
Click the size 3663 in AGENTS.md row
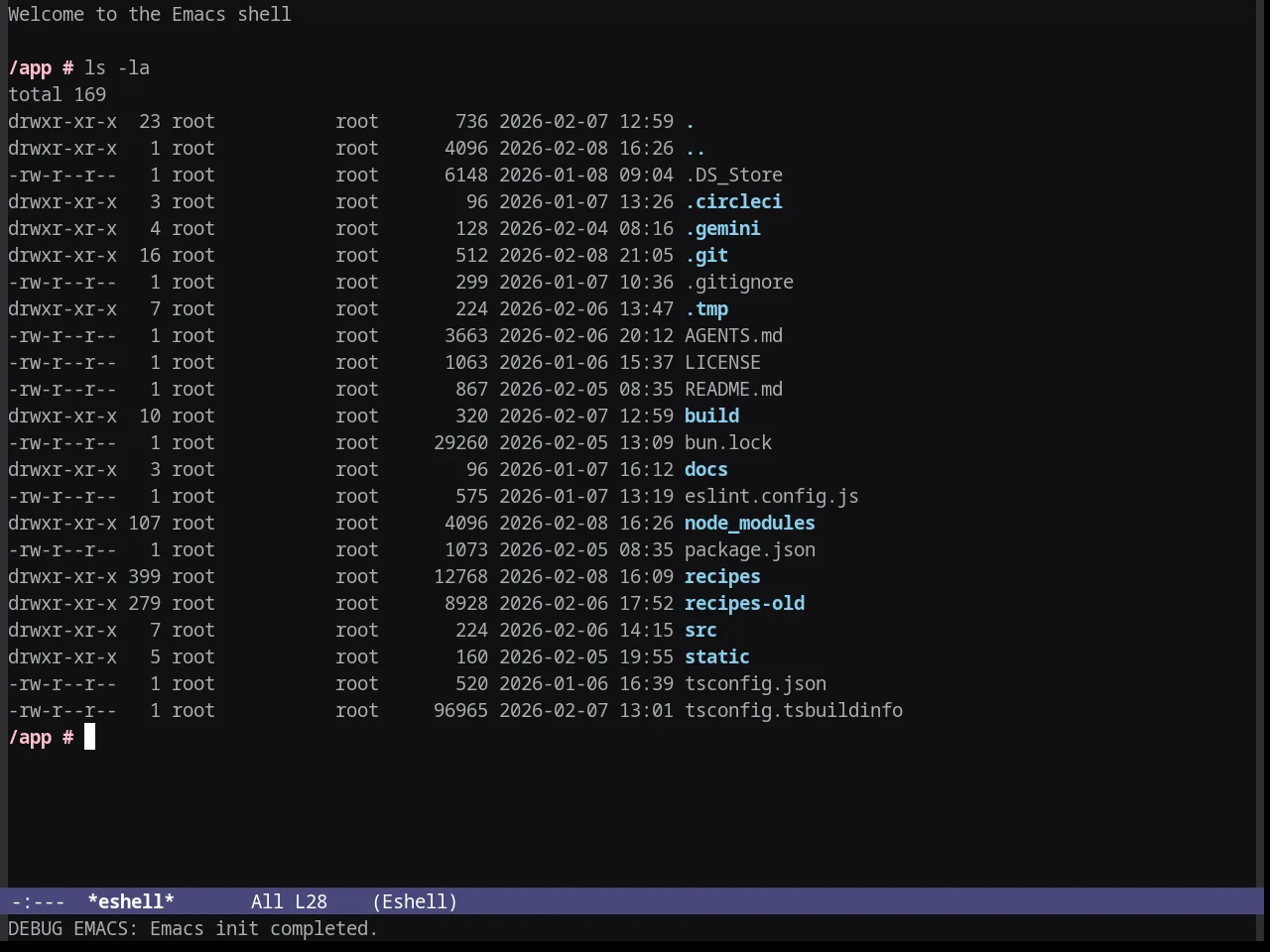[466, 335]
